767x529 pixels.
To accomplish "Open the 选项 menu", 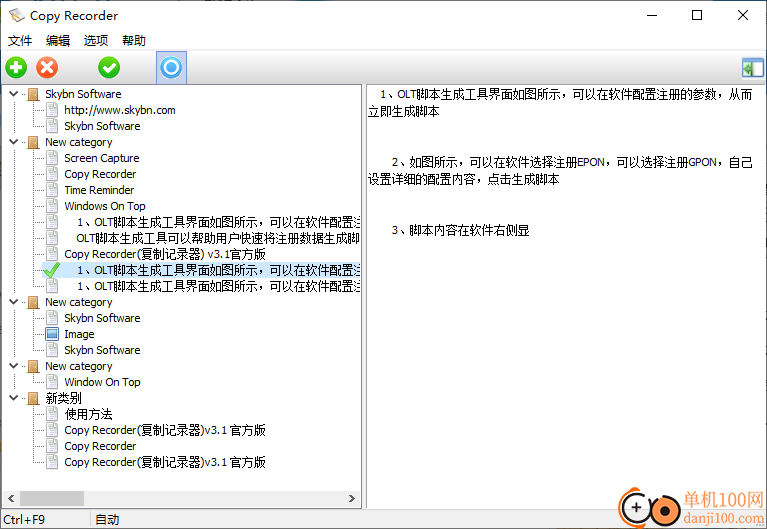I will tap(96, 41).
